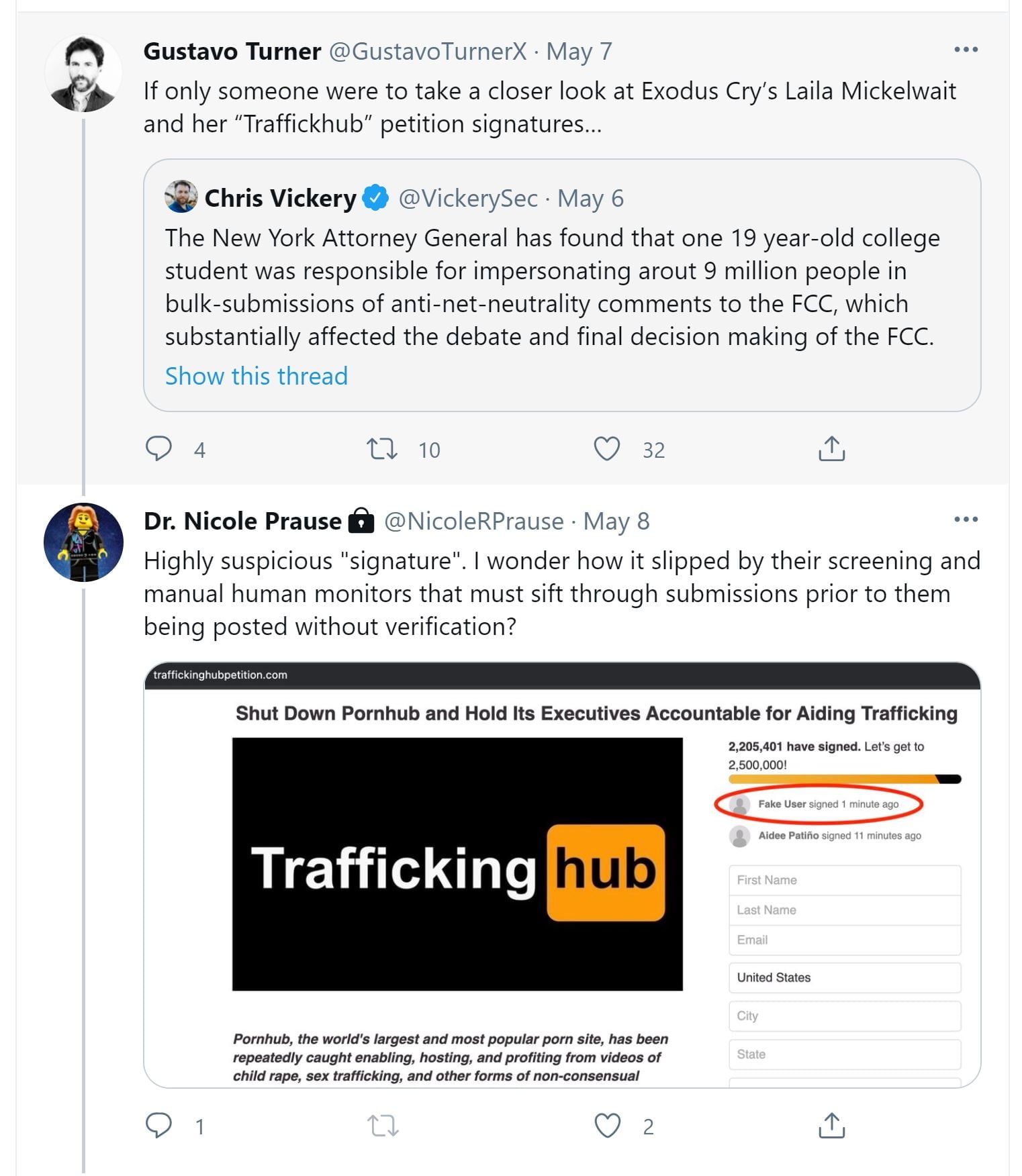Share Dr. Nicole Prause's tweet
Viewport: 1022px width, 1176px height.
pyautogui.click(x=831, y=1125)
